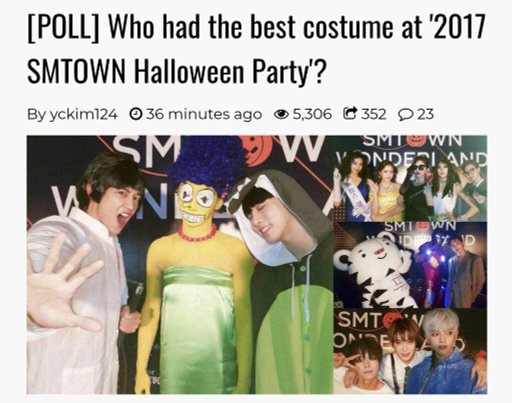Screen dimensions: 512x403
Task: Click the word POLL in brackets
Action: pyautogui.click(x=63, y=27)
